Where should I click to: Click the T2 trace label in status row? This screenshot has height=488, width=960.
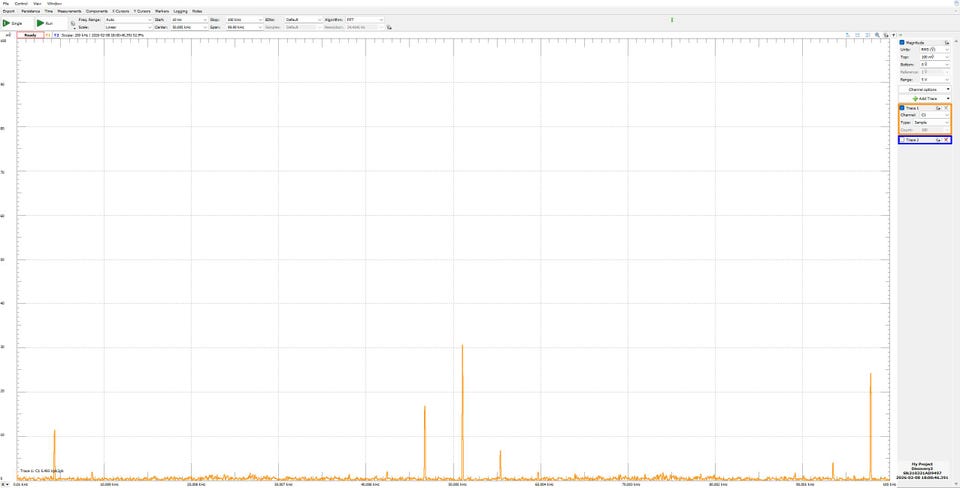(56, 36)
